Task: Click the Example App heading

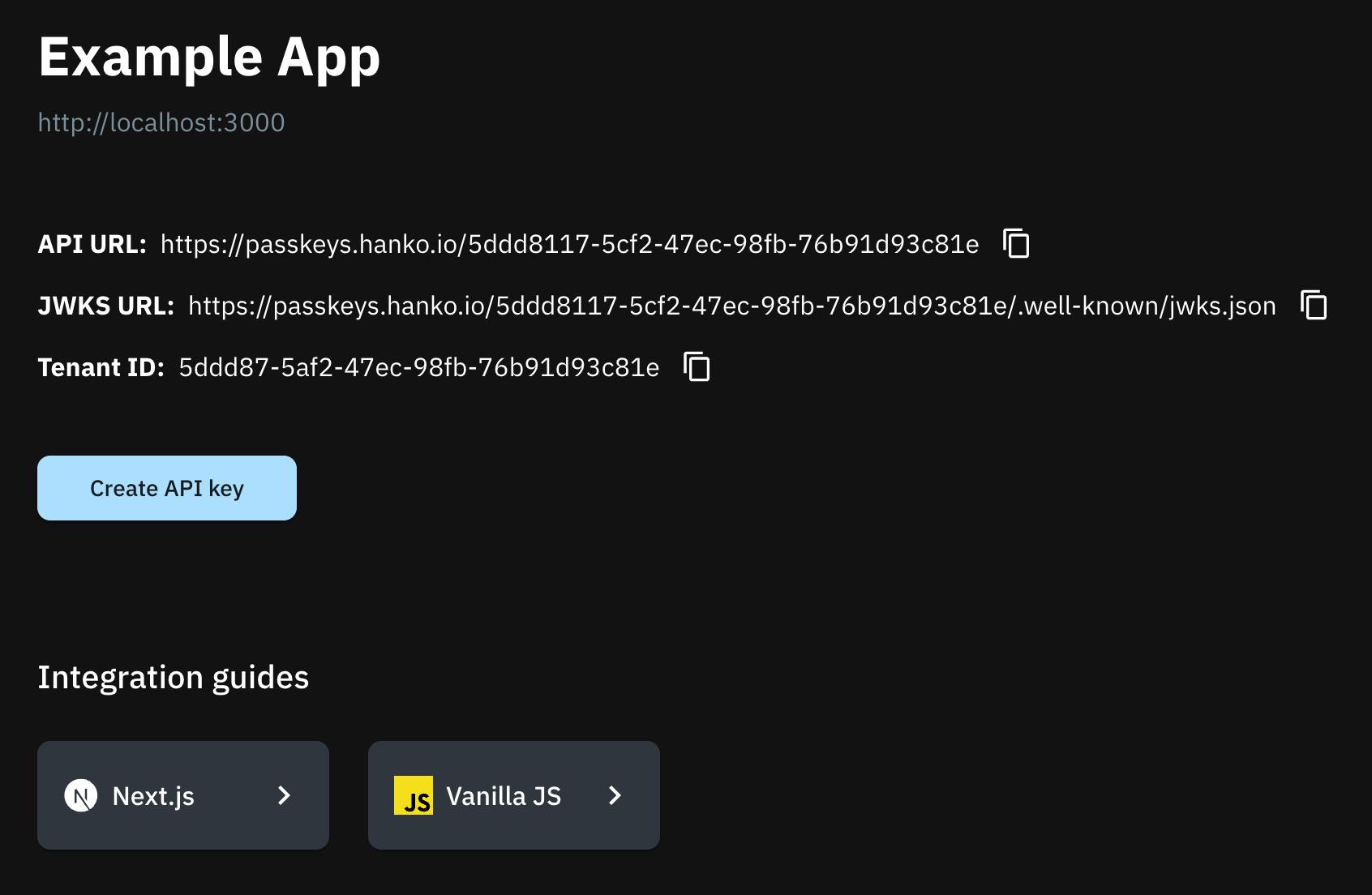Action: (x=208, y=56)
